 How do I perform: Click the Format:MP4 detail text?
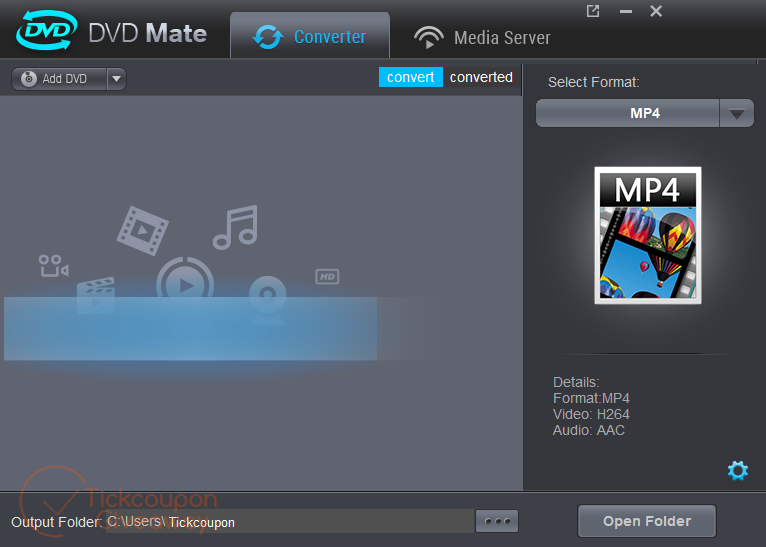[x=591, y=398]
